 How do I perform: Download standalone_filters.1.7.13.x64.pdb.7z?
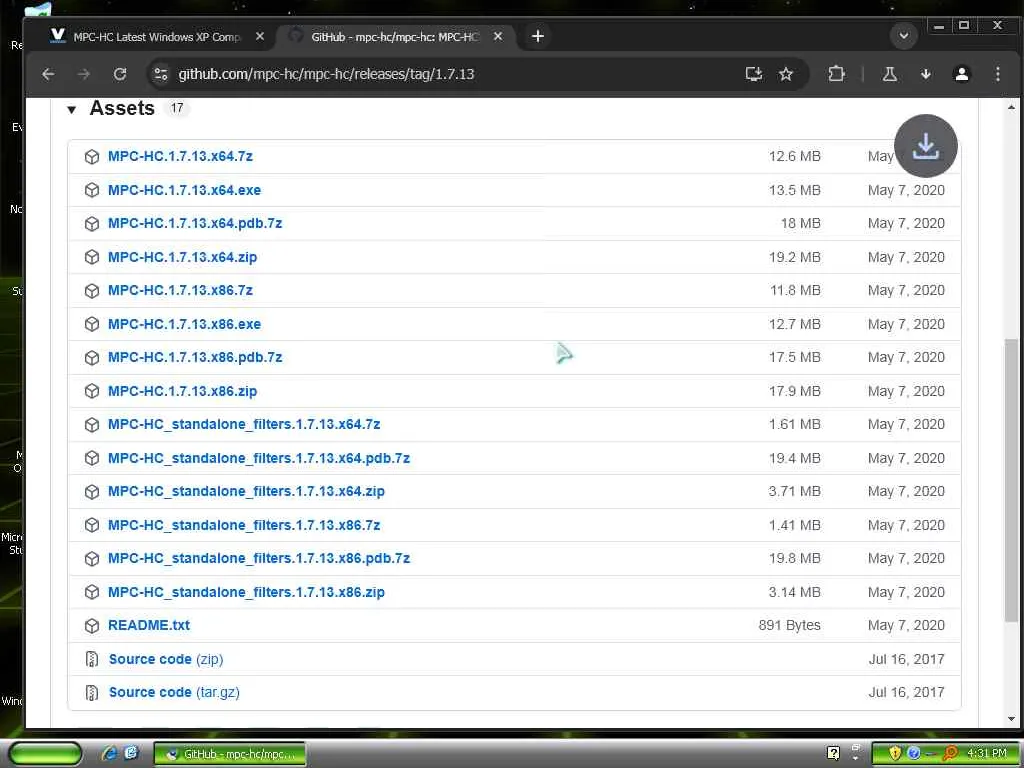pos(259,458)
